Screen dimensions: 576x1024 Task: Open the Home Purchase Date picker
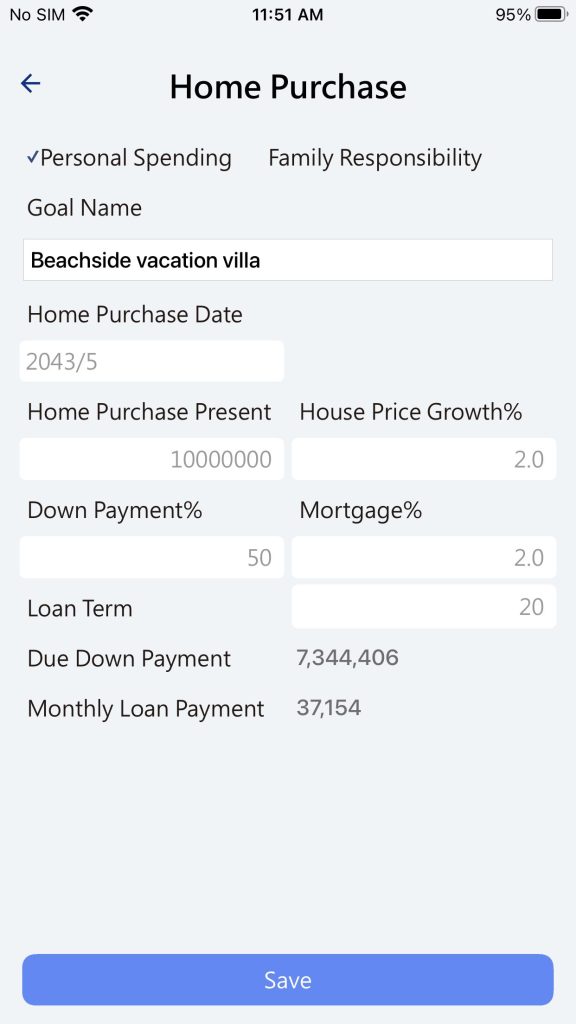click(152, 361)
